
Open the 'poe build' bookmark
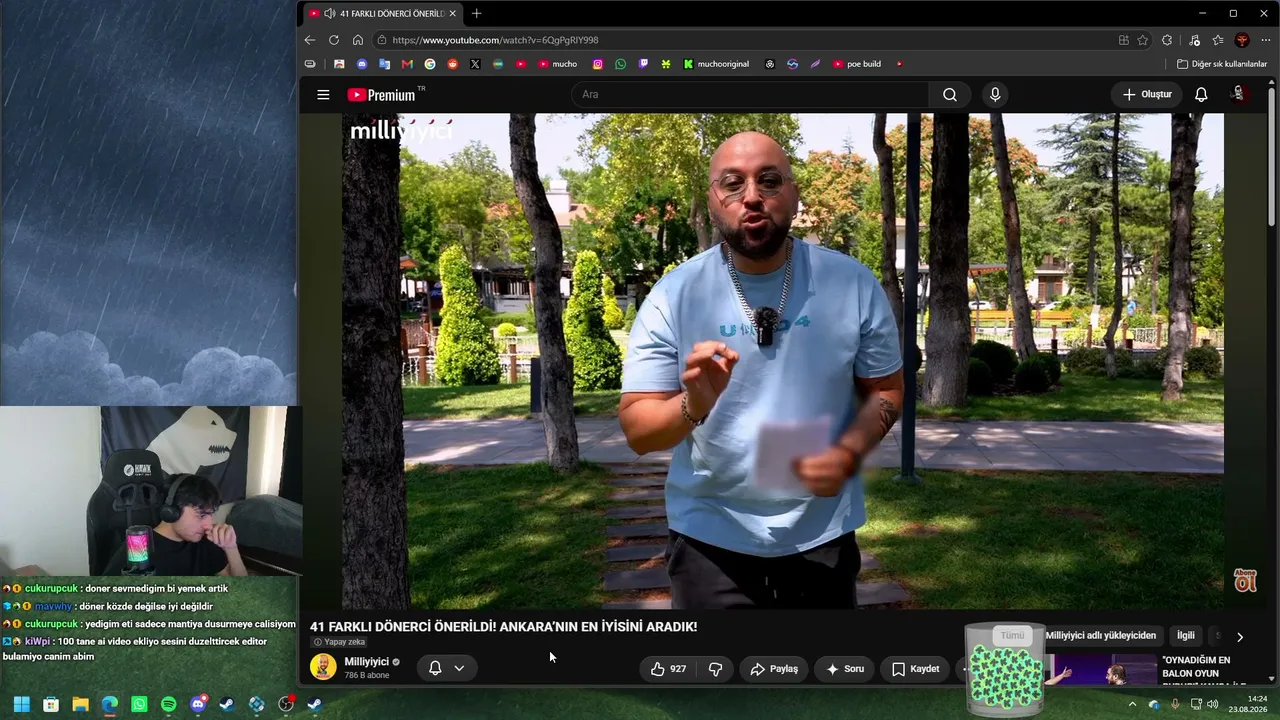click(857, 64)
